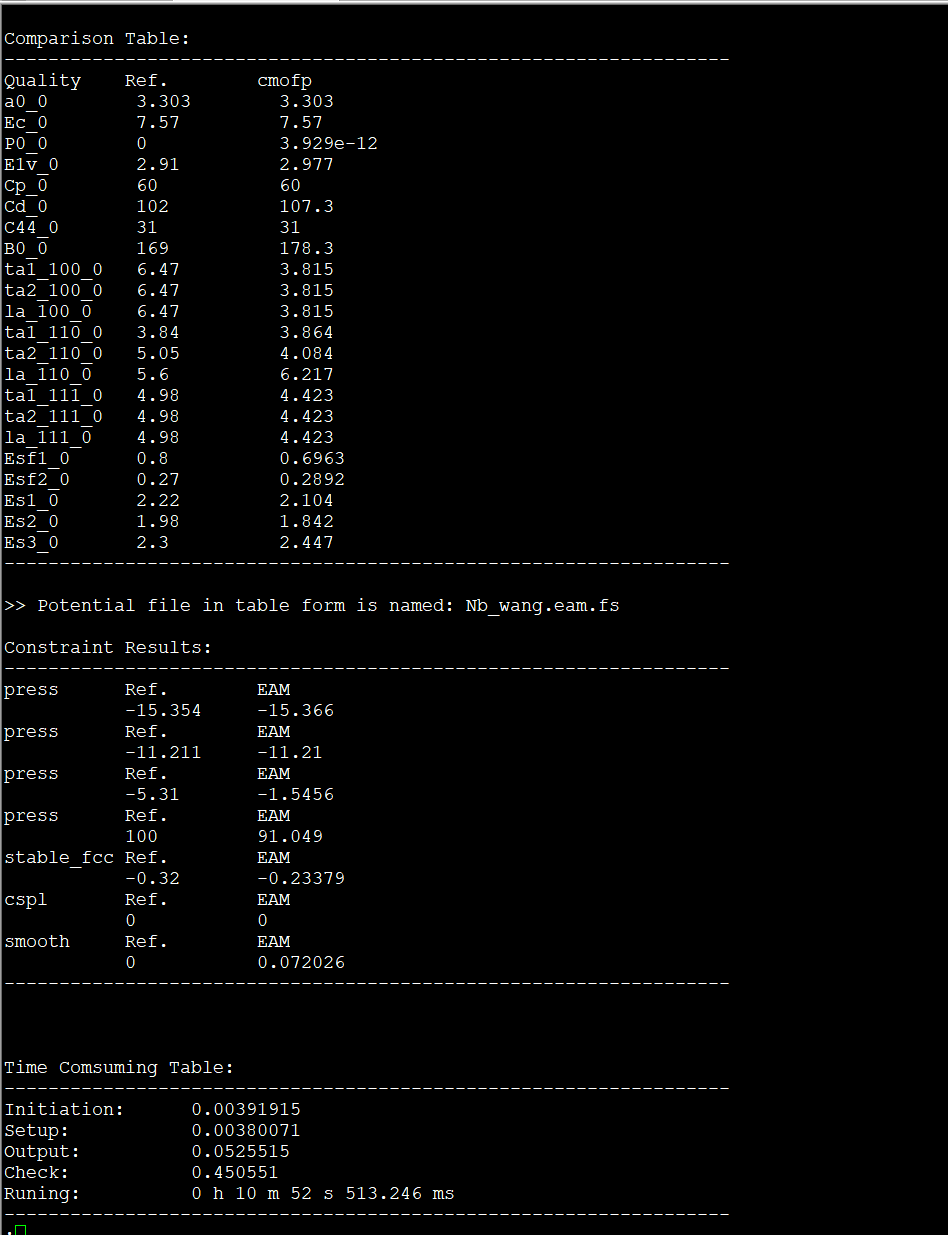Click the "cmofp" column header
This screenshot has height=1235, width=948.
coord(285,81)
